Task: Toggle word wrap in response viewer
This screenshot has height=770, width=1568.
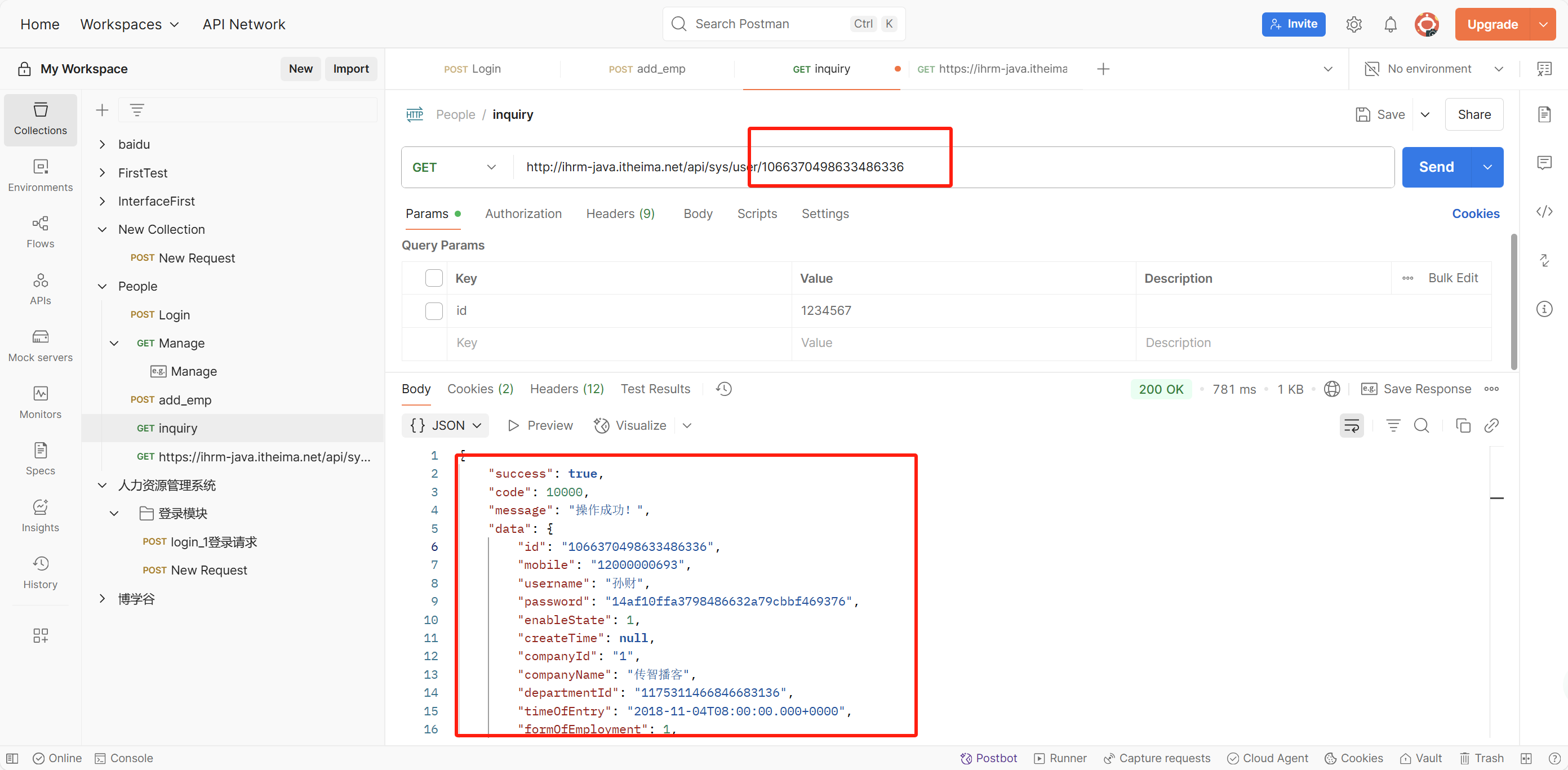Action: (1351, 425)
